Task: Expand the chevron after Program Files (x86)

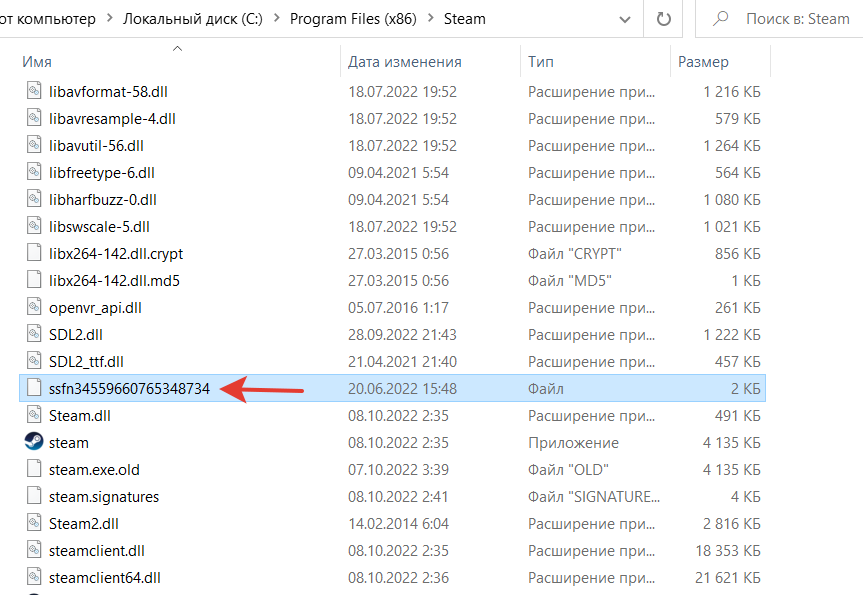Action: tap(430, 19)
